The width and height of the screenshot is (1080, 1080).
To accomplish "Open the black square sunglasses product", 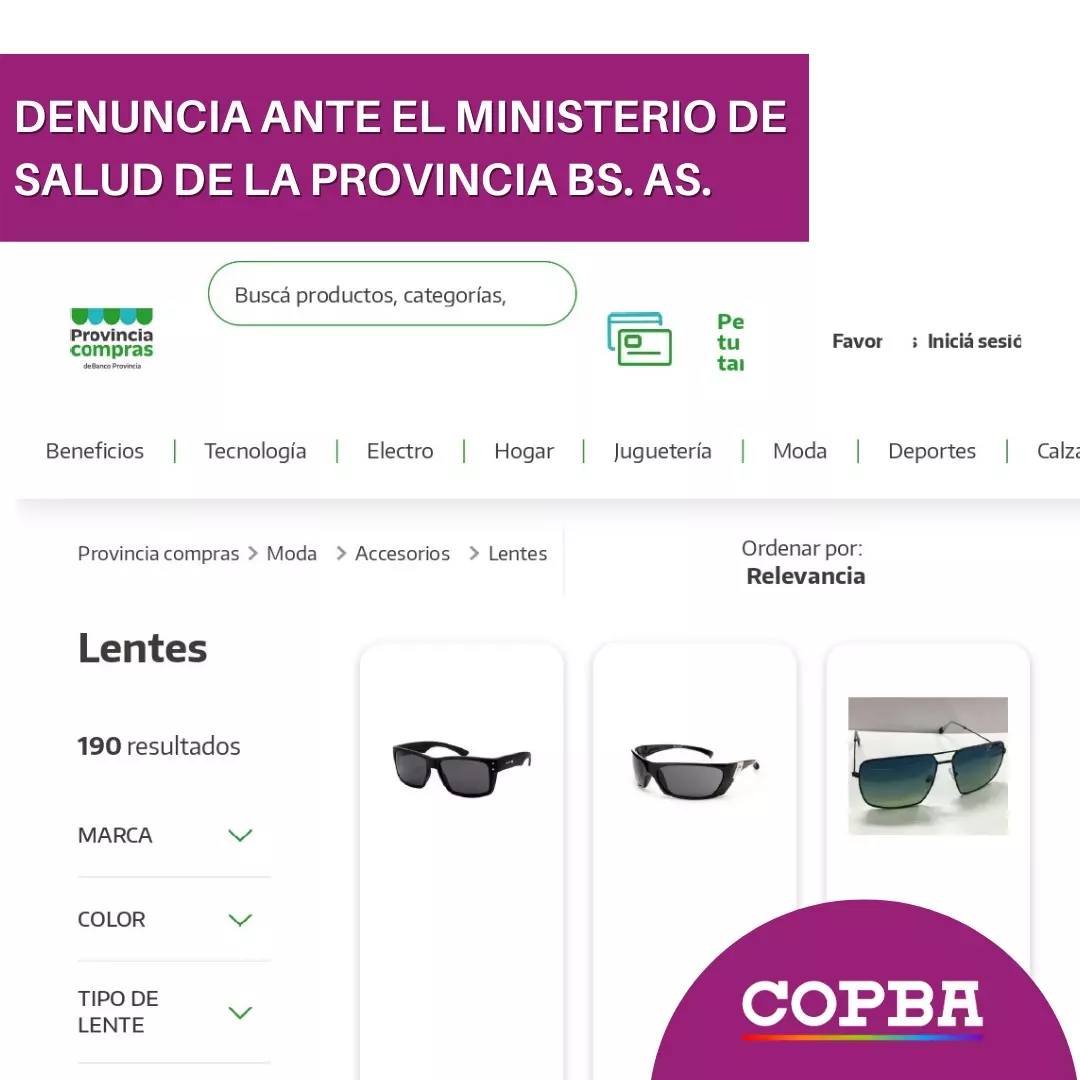I will click(x=461, y=768).
